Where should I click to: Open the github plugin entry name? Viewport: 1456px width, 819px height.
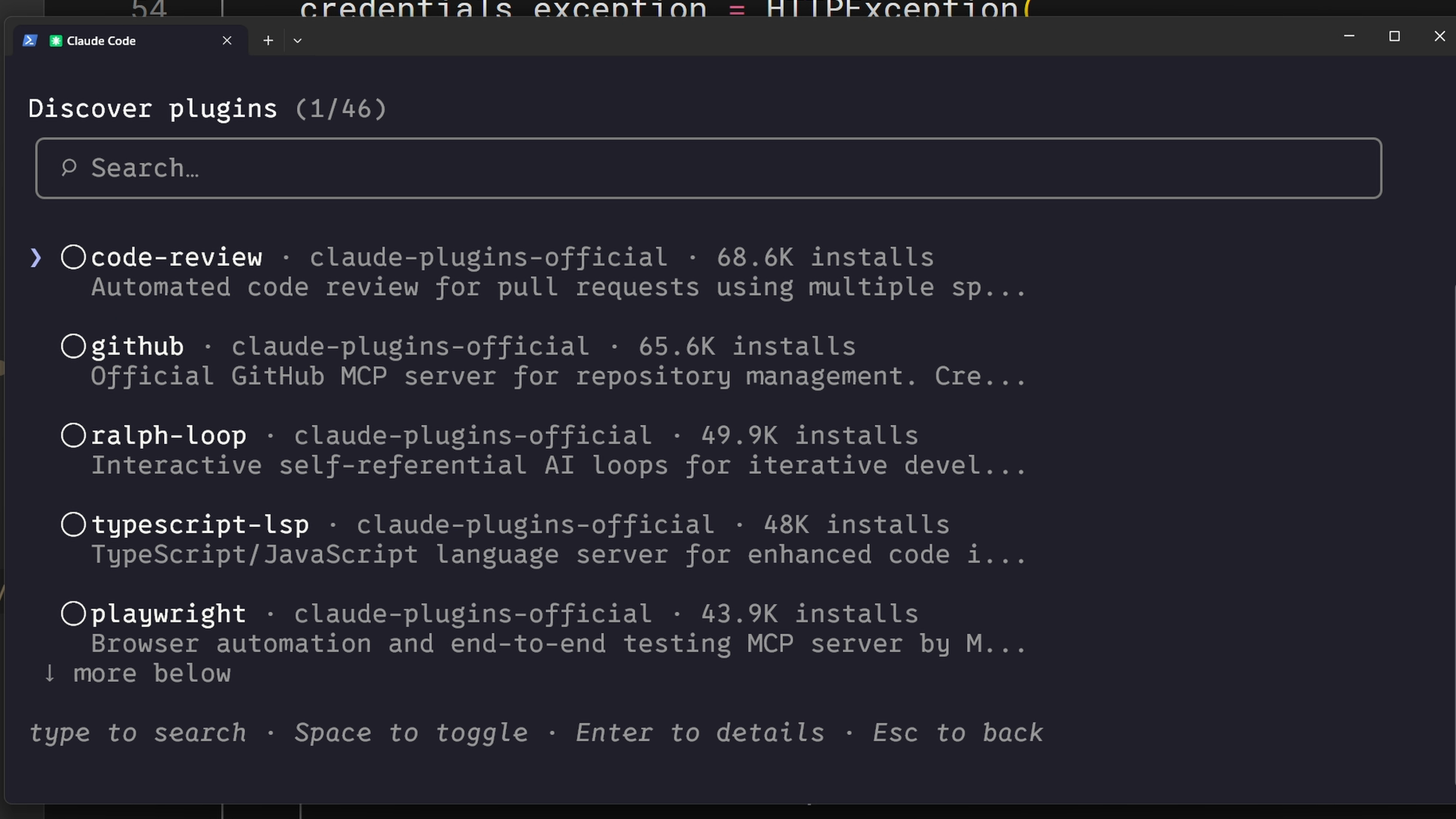pyautogui.click(x=137, y=347)
